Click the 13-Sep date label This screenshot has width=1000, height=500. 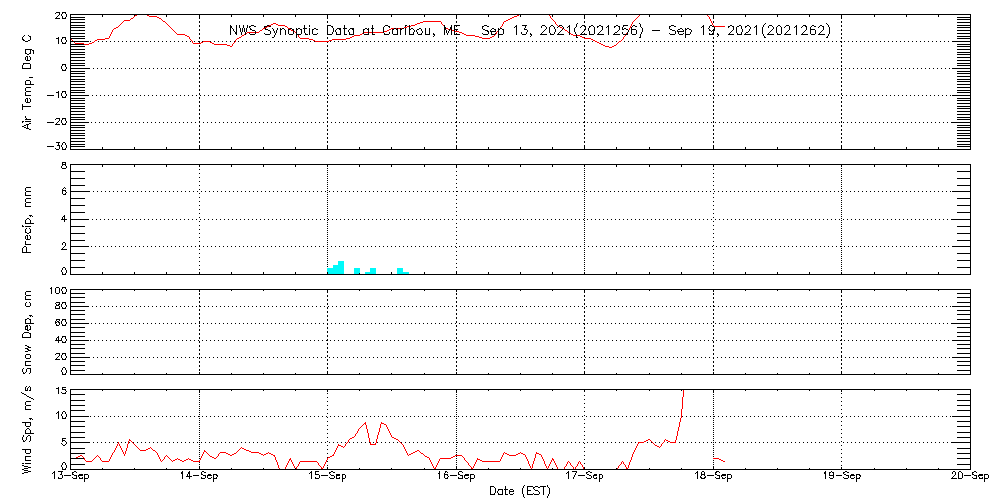(71, 476)
